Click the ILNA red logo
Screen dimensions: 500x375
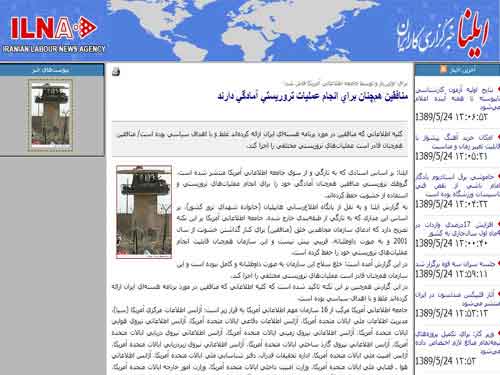(x=53, y=28)
